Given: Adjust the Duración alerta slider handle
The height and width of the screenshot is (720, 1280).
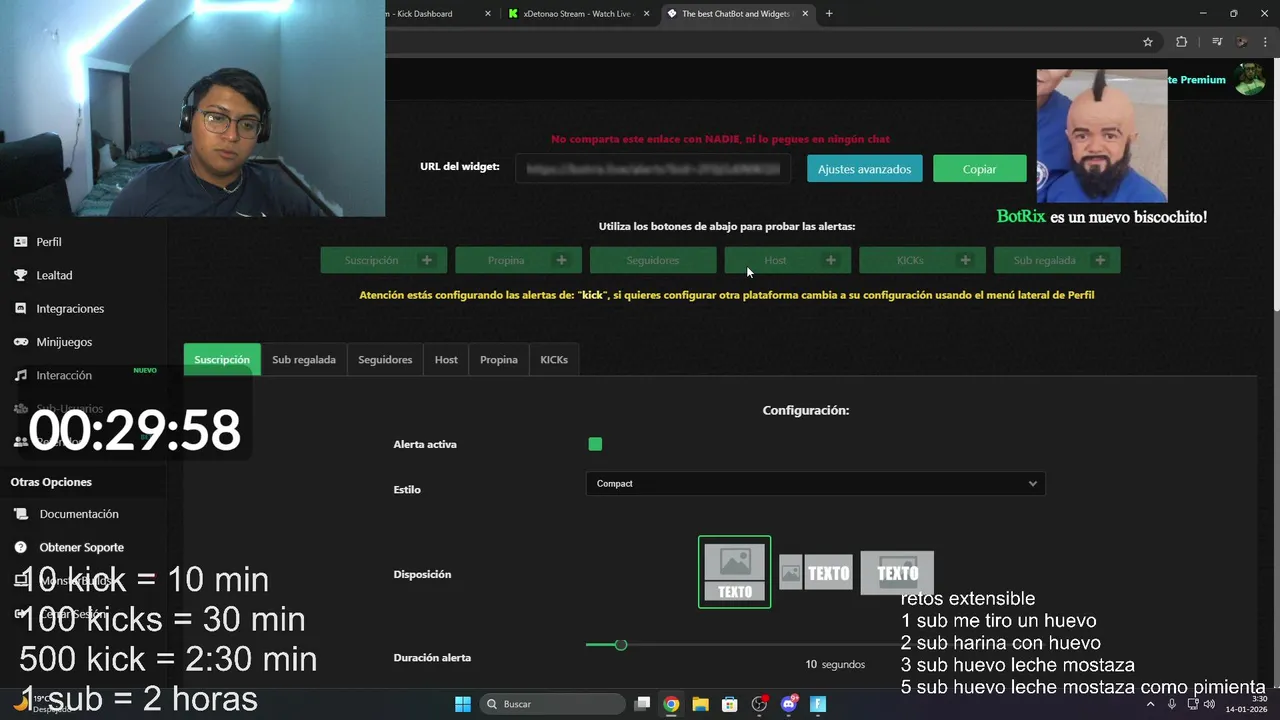Looking at the screenshot, I should click(x=620, y=645).
